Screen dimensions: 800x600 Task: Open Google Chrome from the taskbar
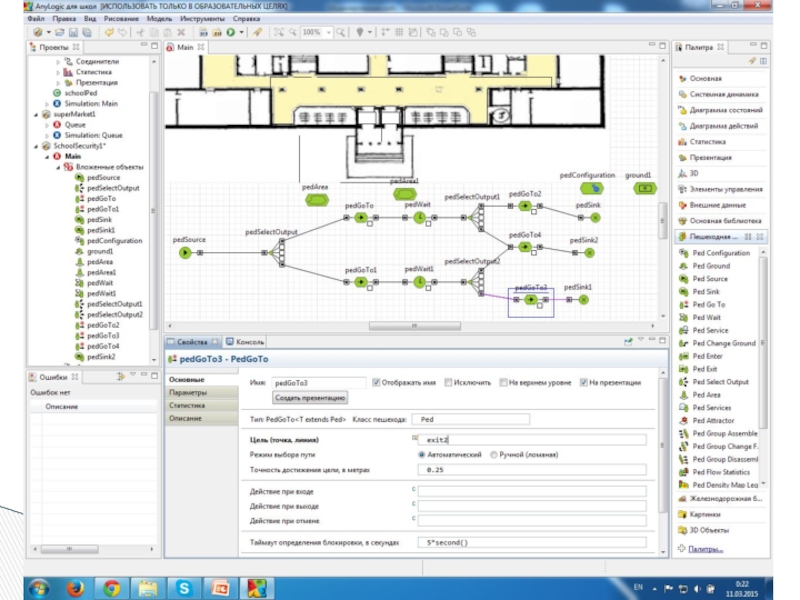(x=112, y=586)
